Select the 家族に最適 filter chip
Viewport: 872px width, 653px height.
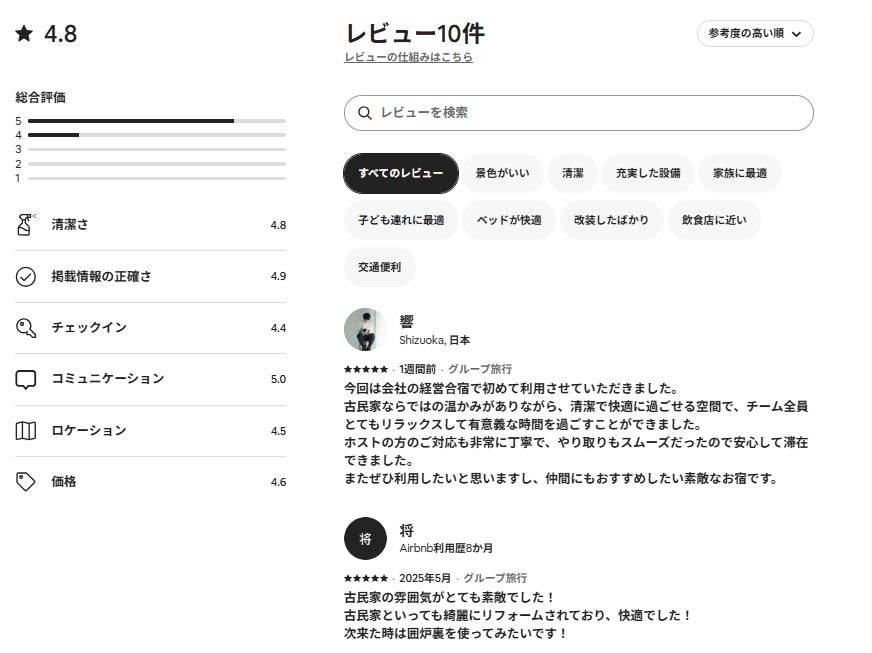(740, 173)
